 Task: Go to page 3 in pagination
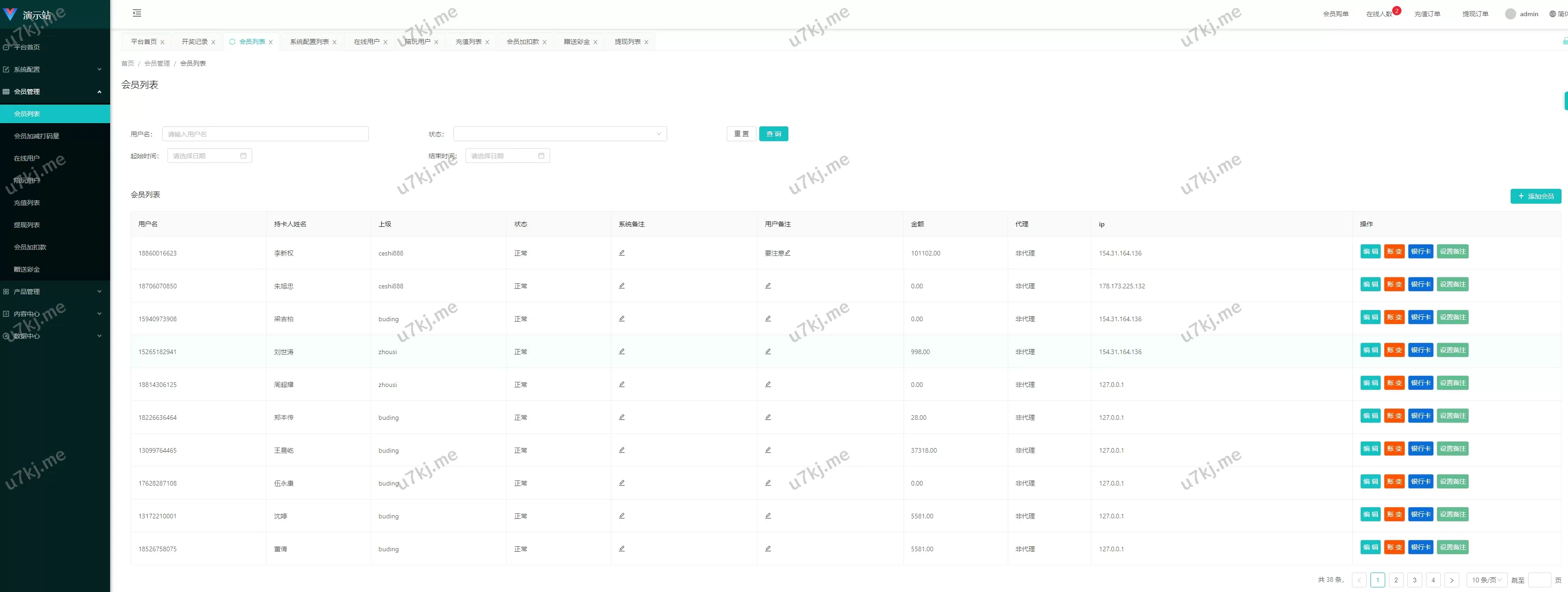tap(1414, 580)
